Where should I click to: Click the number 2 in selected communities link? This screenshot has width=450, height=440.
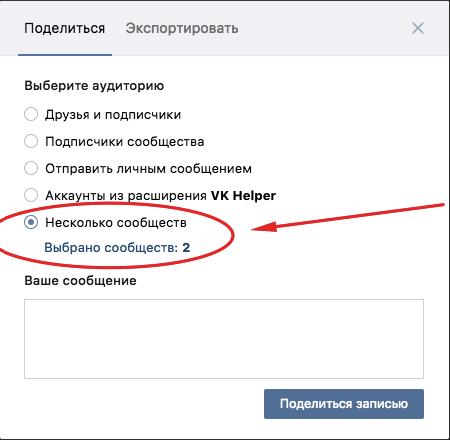[x=186, y=248]
